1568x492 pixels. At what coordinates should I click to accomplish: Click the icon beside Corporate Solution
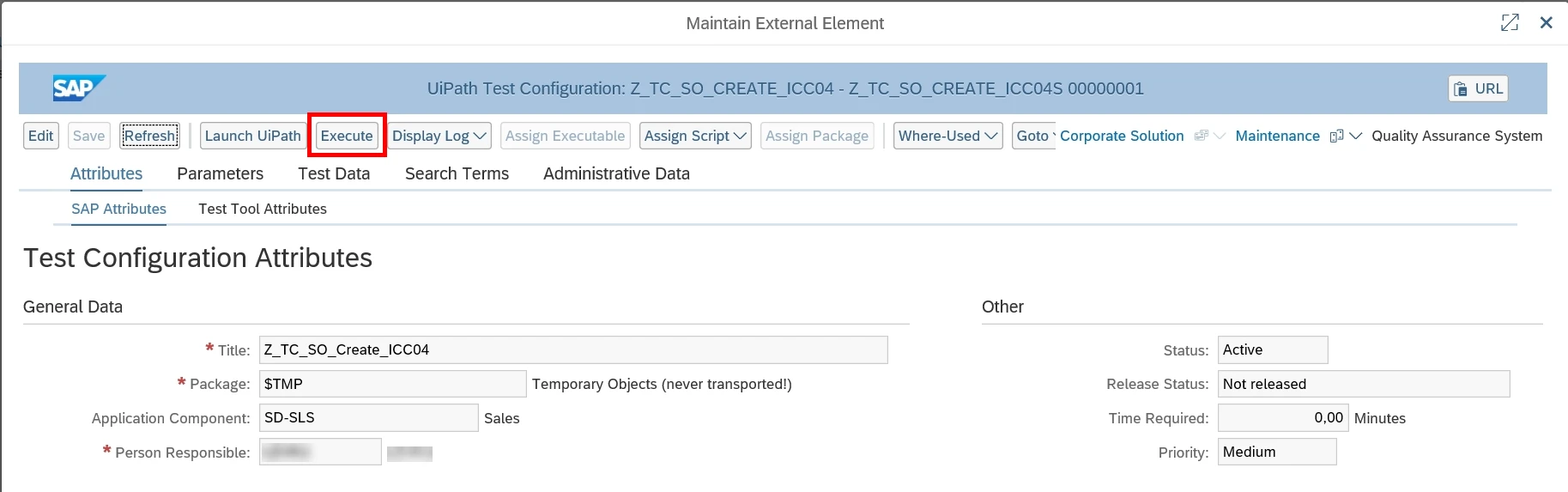coord(1202,136)
